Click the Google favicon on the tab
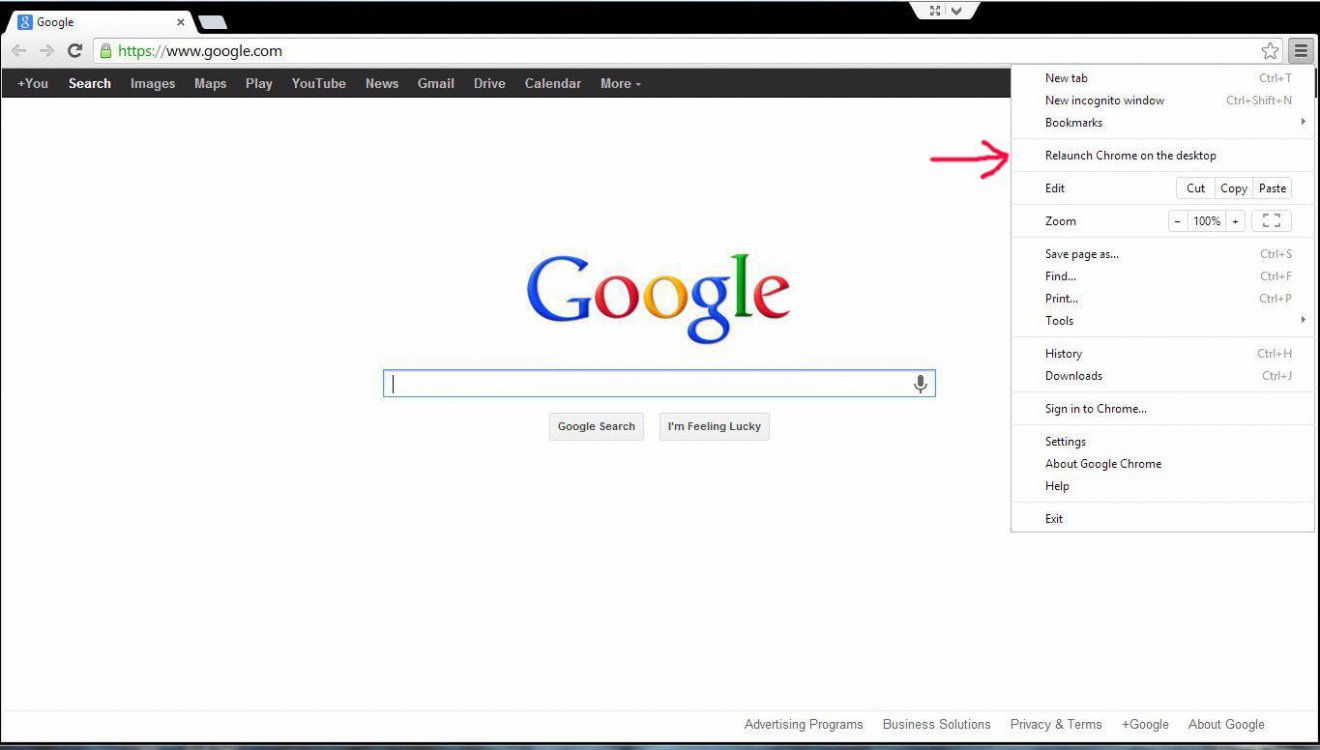This screenshot has width=1320, height=750. [x=25, y=22]
